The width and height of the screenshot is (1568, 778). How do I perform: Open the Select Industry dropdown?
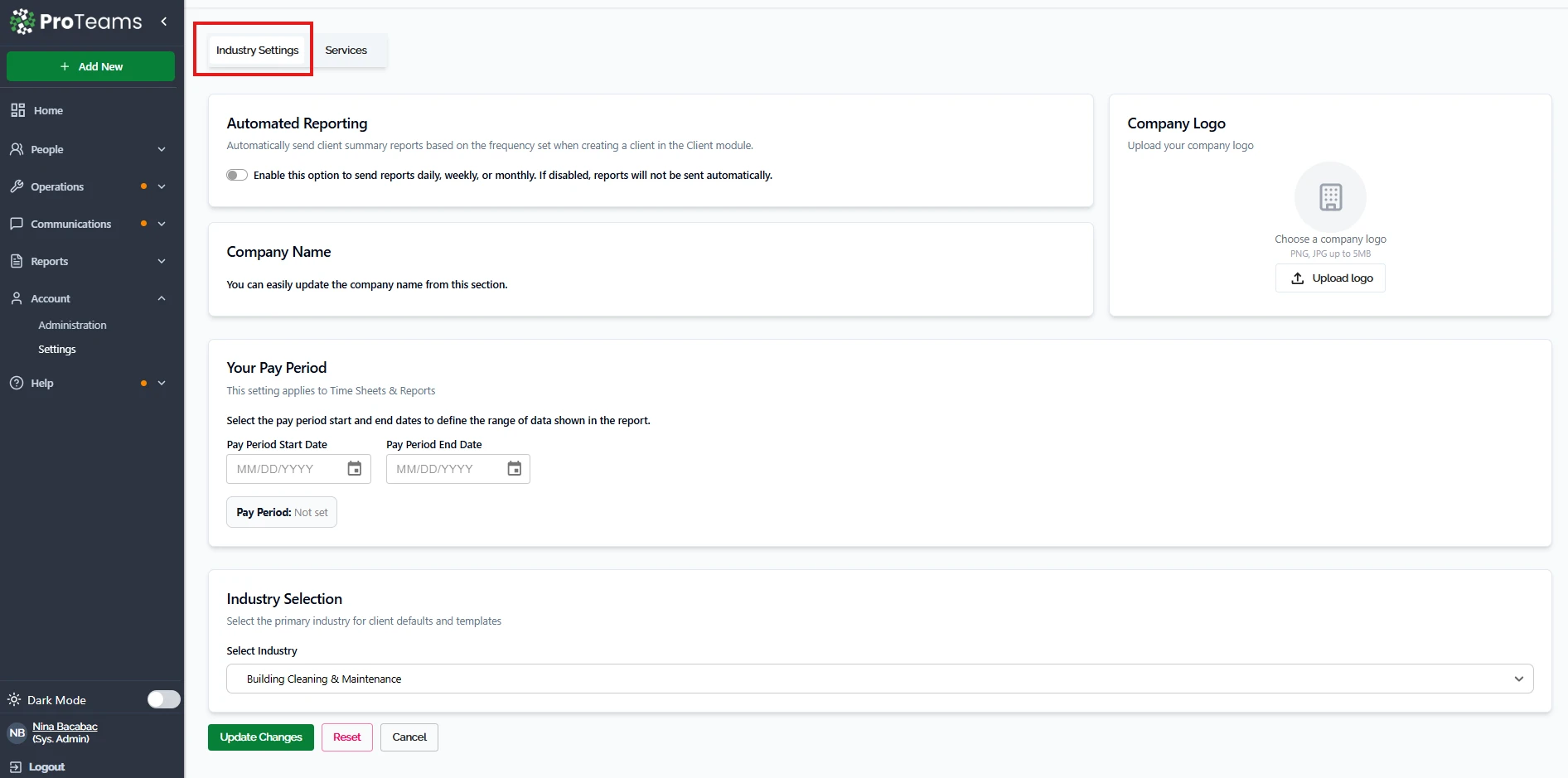(879, 679)
